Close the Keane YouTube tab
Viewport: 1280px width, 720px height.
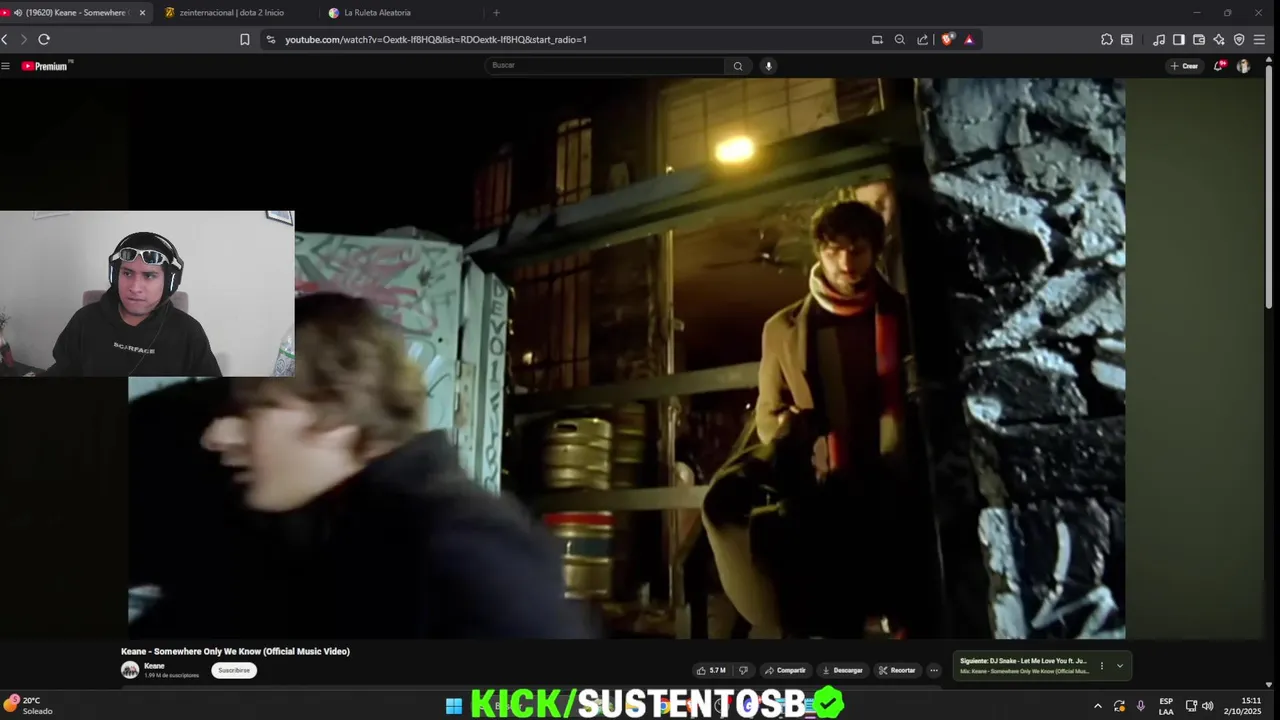click(x=142, y=13)
